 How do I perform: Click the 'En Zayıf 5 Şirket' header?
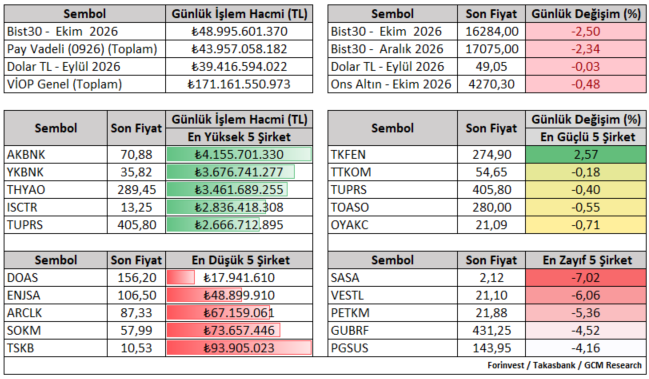[x=586, y=260]
